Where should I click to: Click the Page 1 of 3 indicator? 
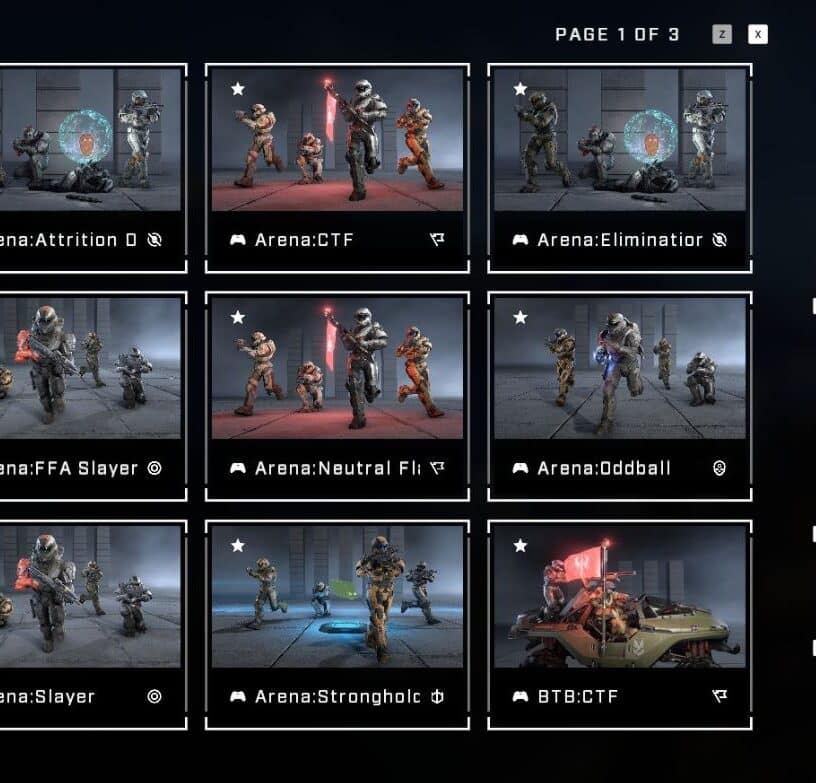[617, 34]
